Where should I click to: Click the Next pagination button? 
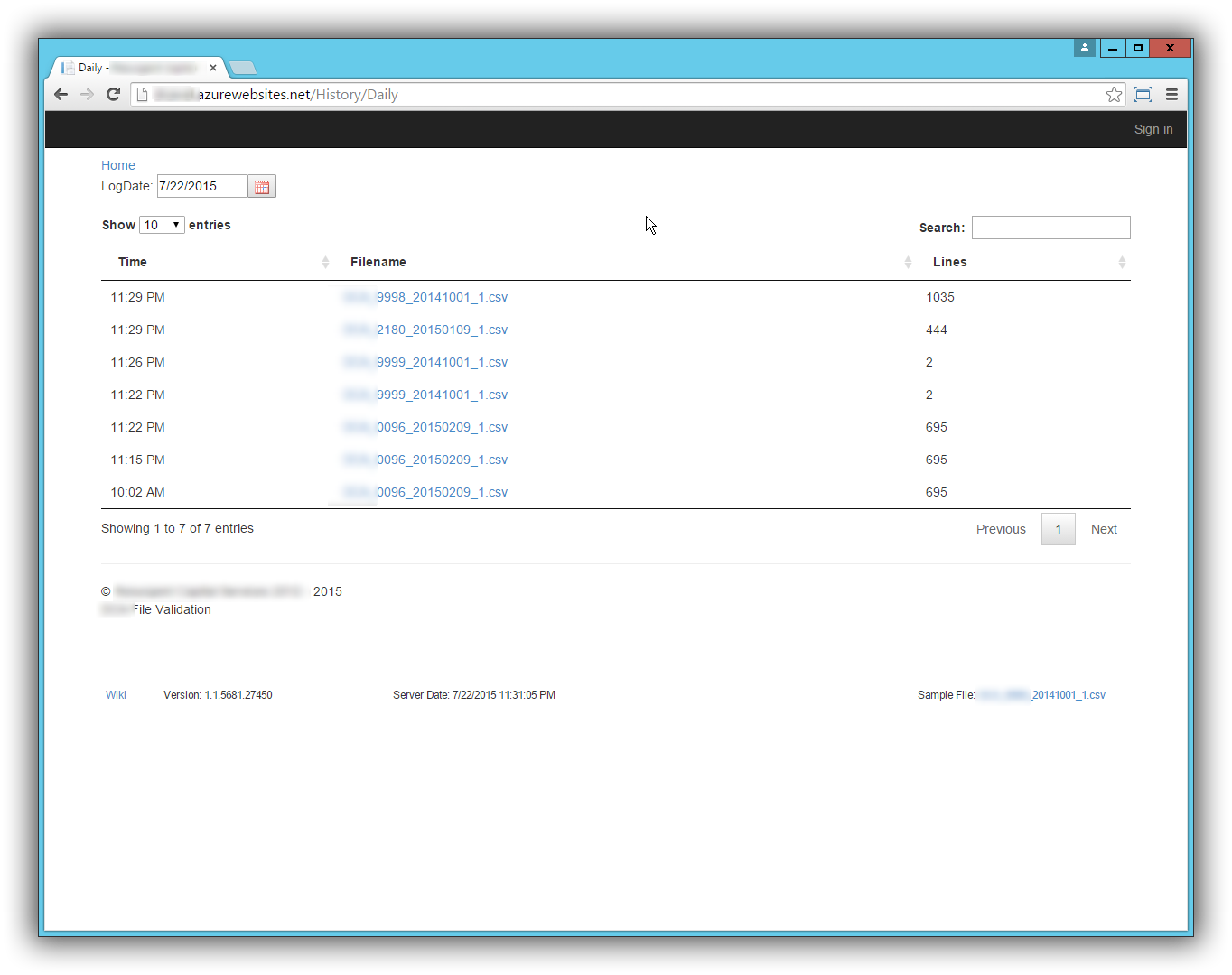coord(1104,529)
